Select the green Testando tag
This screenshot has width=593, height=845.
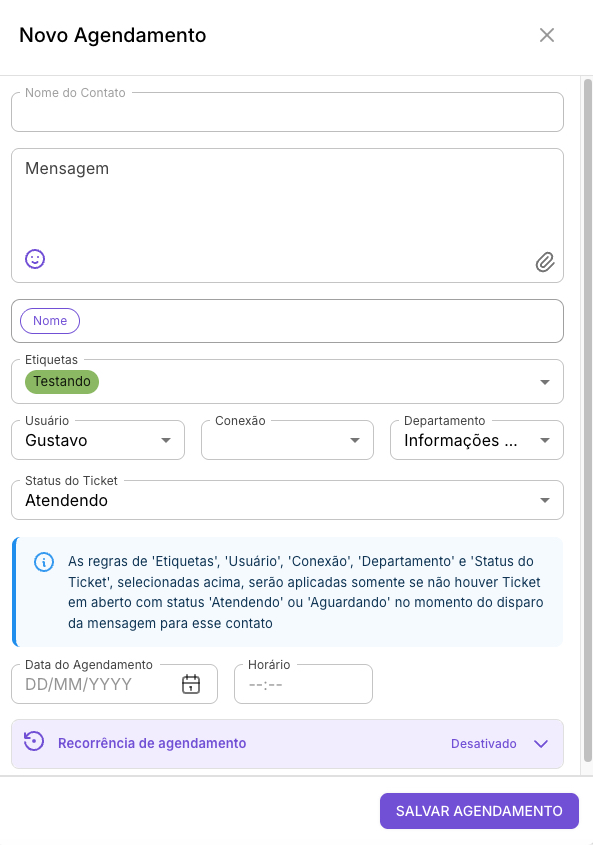pyautogui.click(x=61, y=381)
